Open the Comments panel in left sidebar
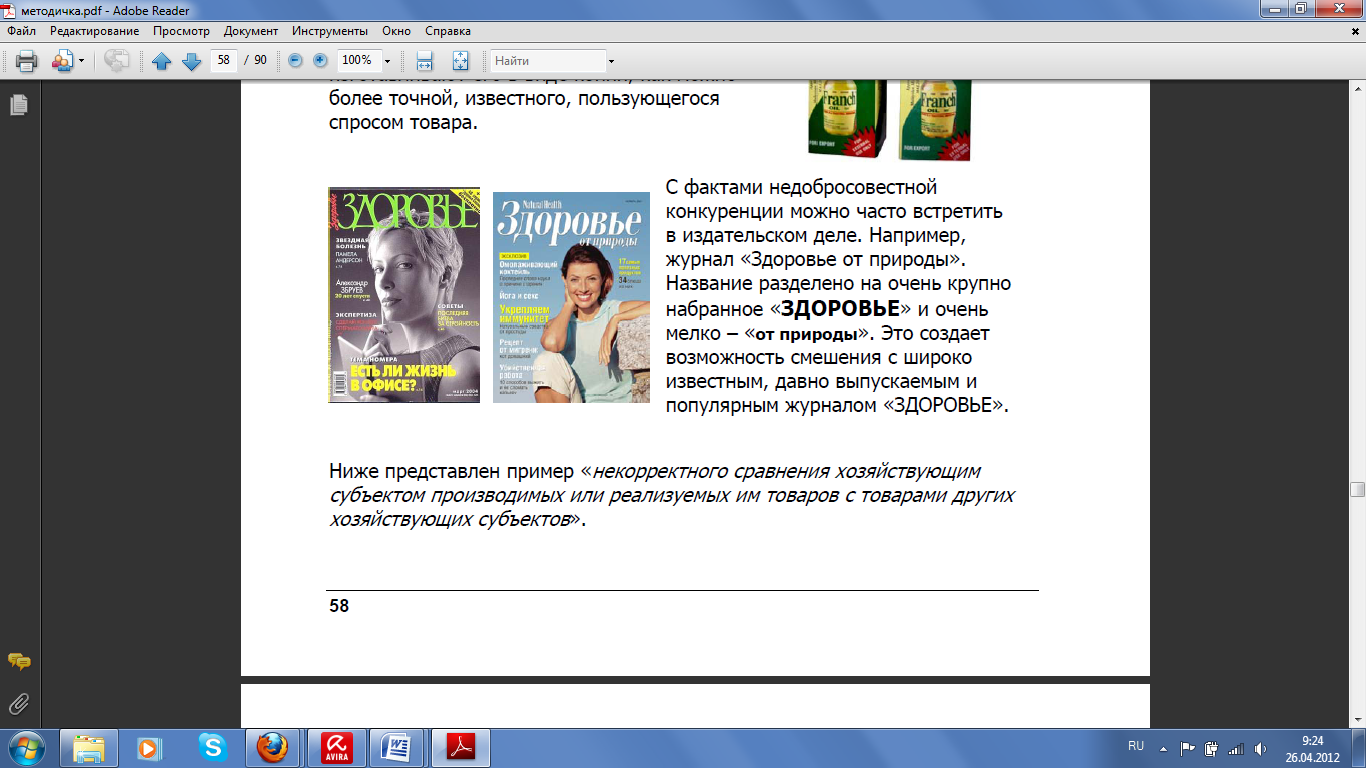Image resolution: width=1366 pixels, height=768 pixels. pos(18,662)
